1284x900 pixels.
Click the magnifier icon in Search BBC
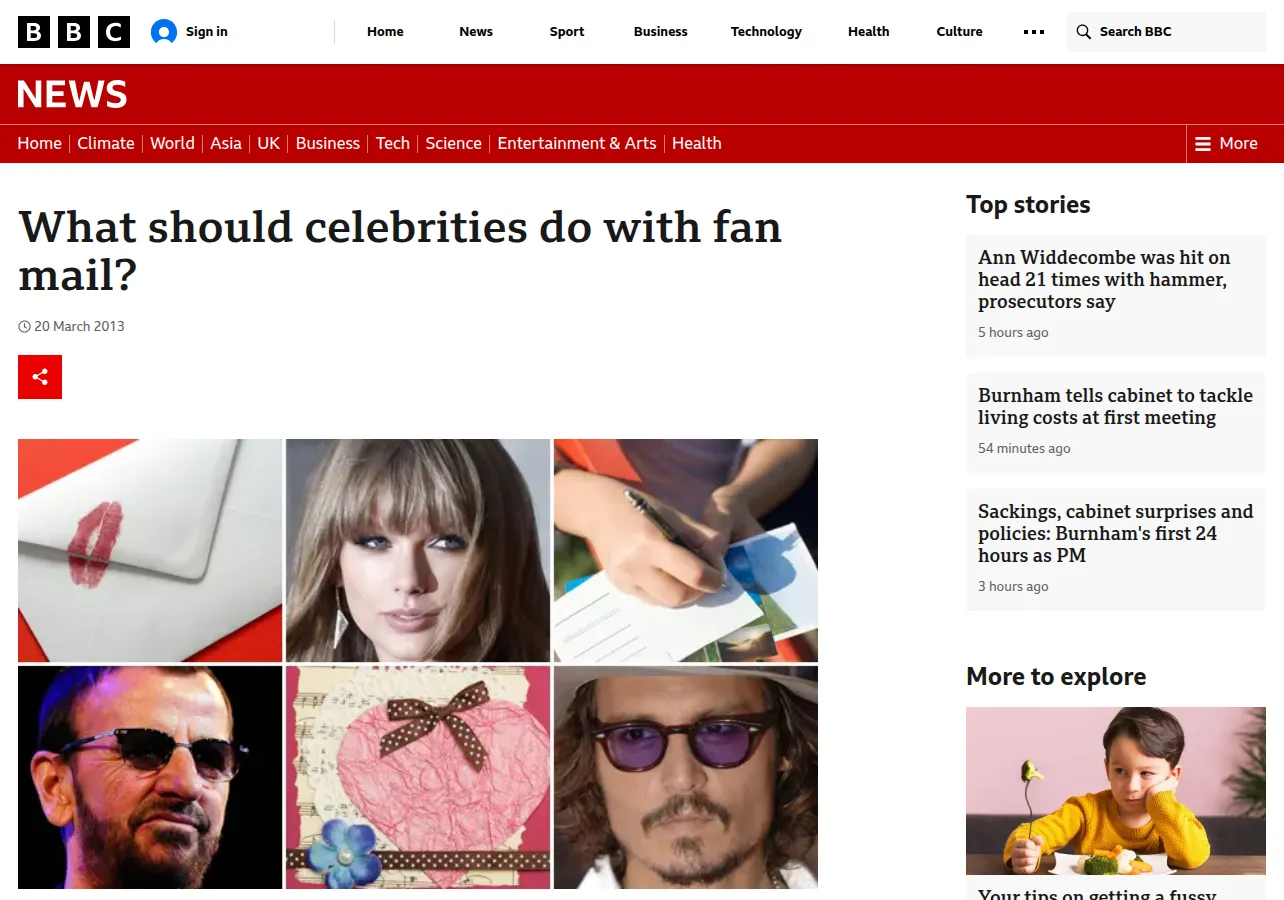point(1083,32)
